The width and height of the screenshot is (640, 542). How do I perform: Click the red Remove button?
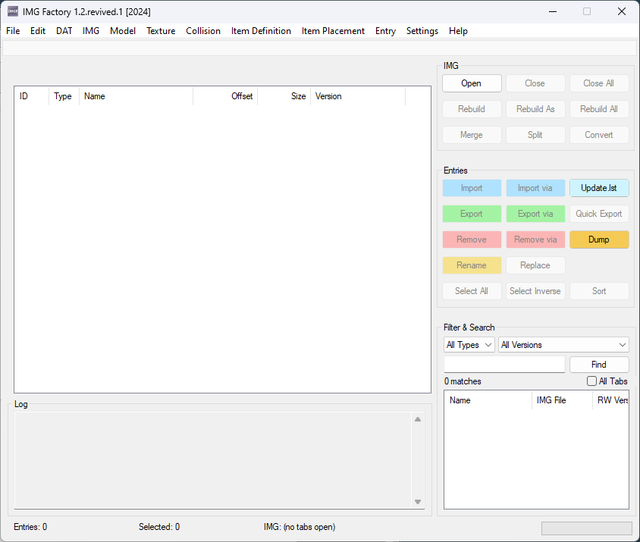[471, 240]
